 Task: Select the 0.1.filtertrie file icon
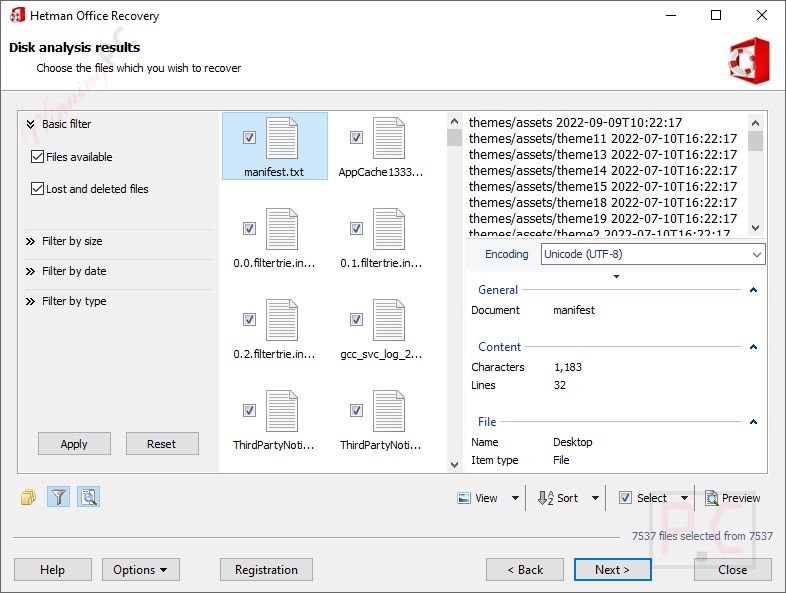[388, 229]
